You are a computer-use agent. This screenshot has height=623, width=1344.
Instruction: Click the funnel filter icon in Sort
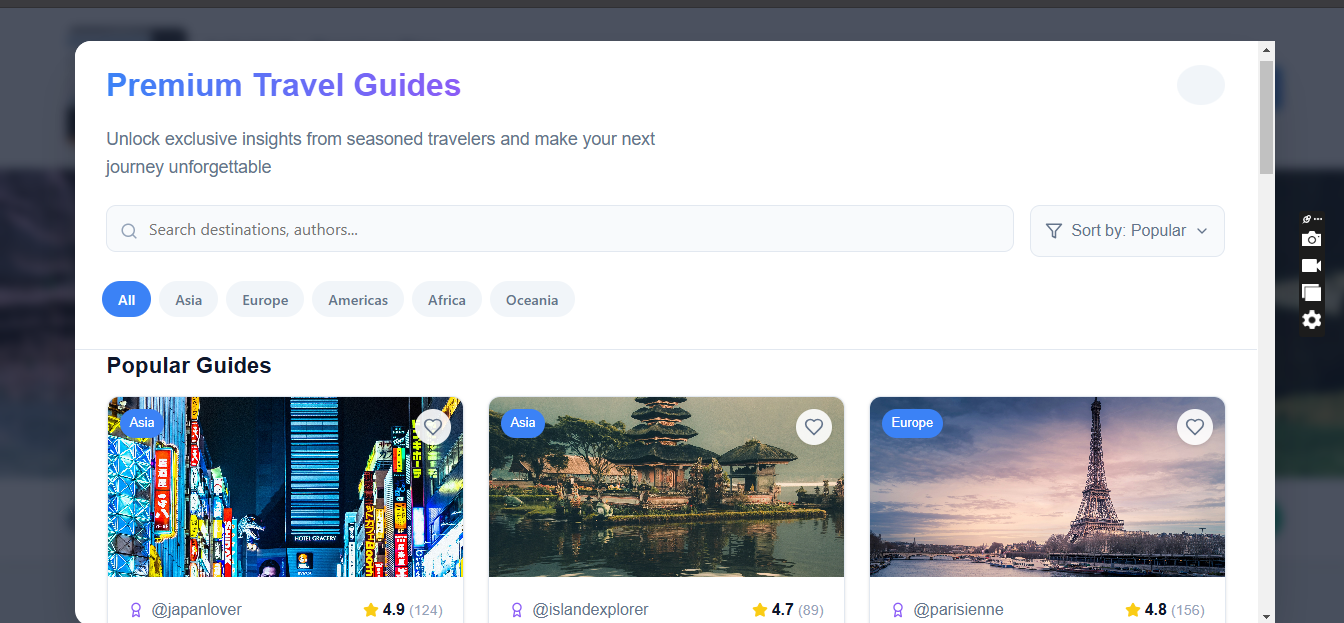coord(1053,231)
